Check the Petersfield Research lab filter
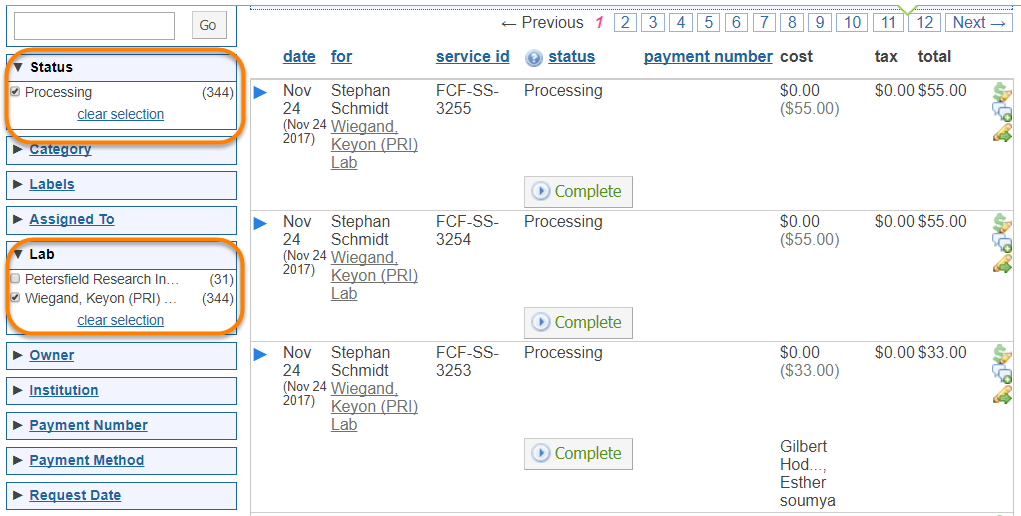 [x=15, y=279]
